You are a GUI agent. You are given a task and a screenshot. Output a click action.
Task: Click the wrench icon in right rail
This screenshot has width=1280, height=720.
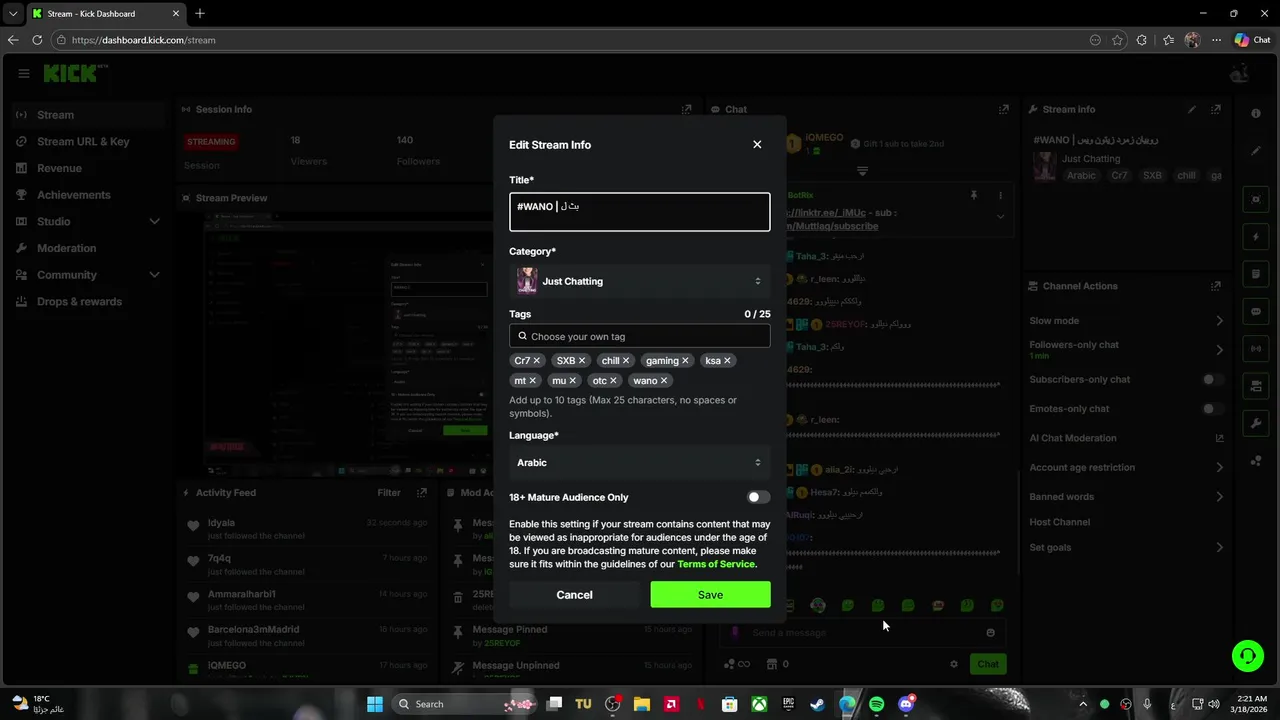click(1256, 424)
